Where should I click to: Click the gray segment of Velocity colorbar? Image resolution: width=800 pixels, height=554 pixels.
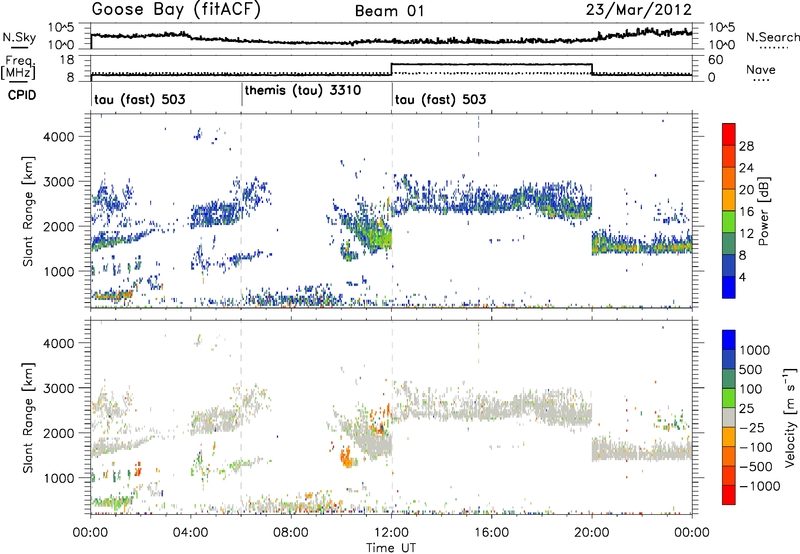[729, 417]
